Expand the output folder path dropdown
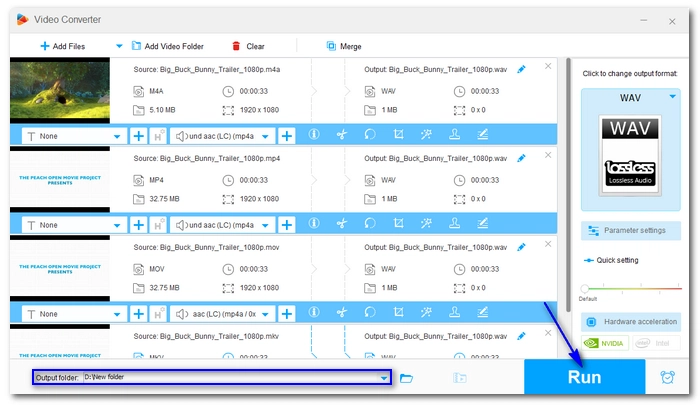 click(383, 378)
